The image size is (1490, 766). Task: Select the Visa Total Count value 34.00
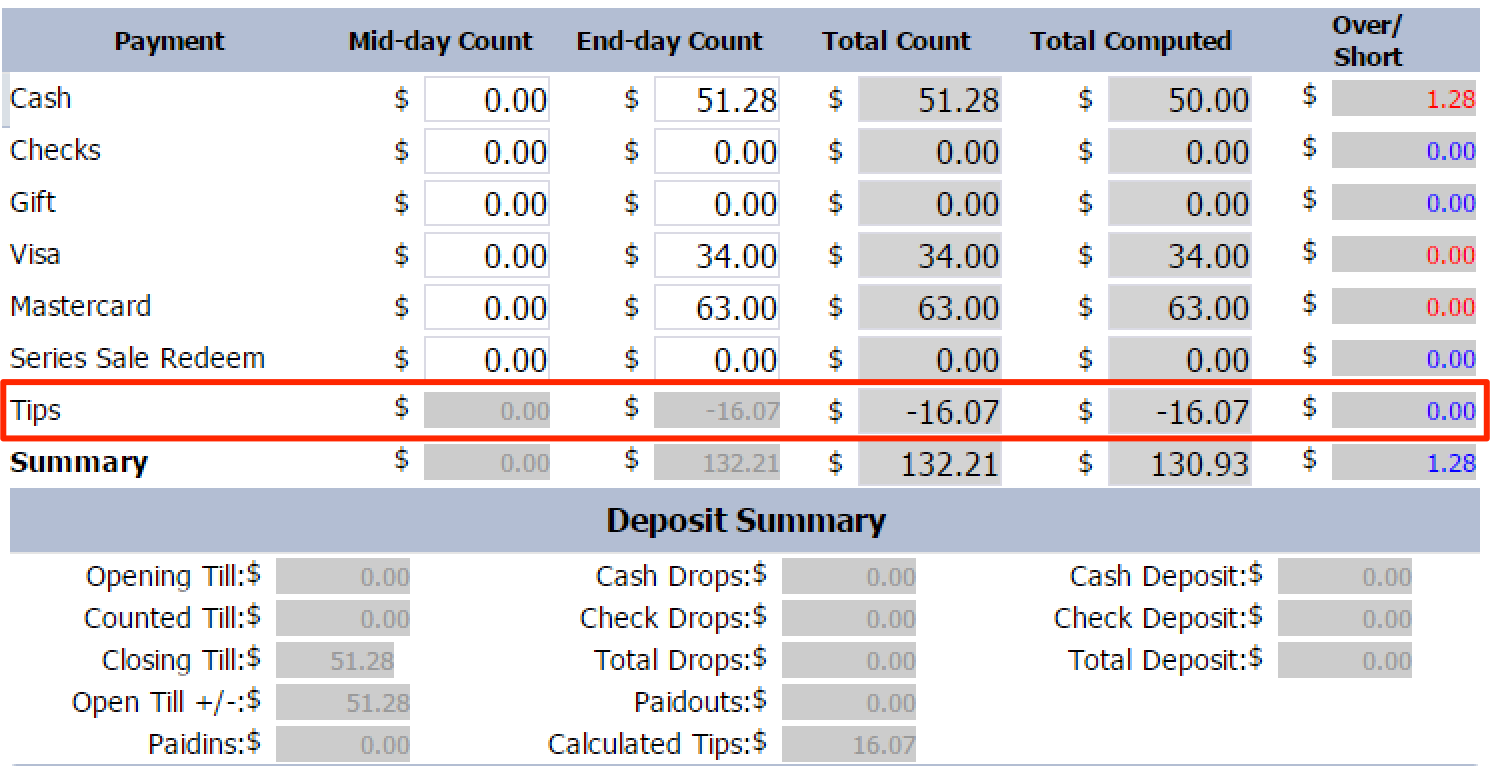click(x=929, y=255)
